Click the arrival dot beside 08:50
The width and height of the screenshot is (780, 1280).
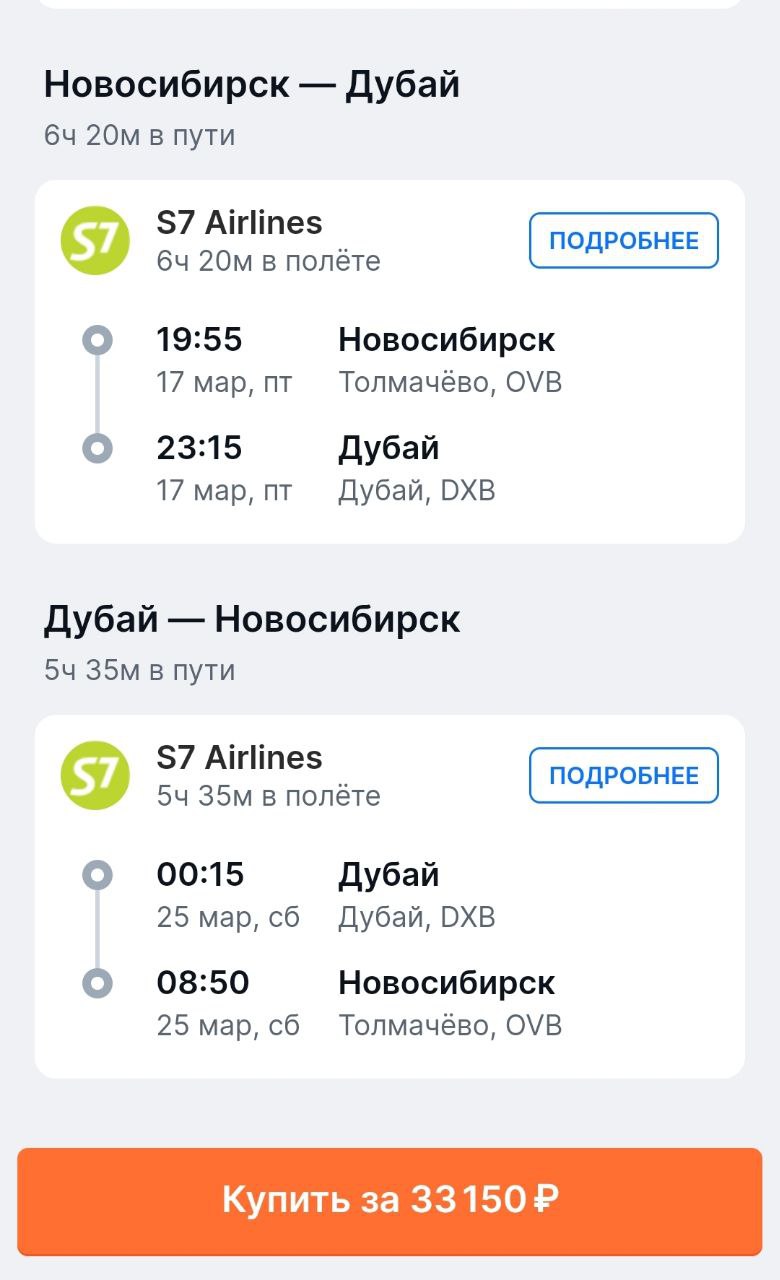[97, 983]
